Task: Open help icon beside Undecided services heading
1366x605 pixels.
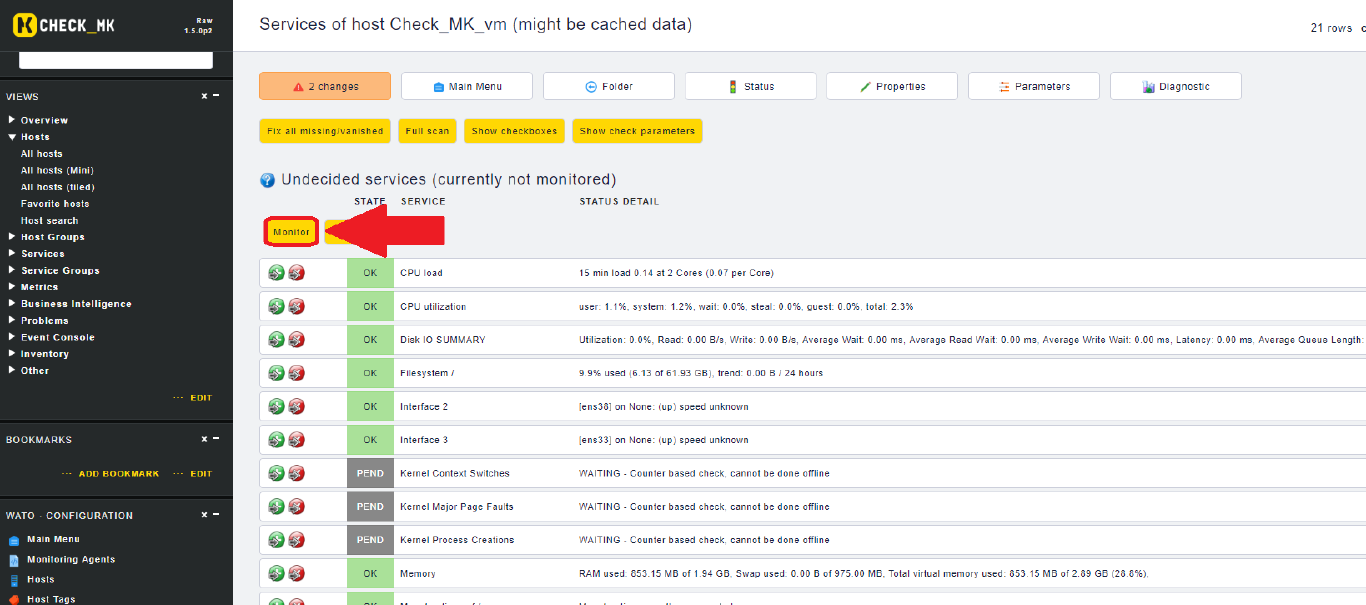Action: [267, 180]
